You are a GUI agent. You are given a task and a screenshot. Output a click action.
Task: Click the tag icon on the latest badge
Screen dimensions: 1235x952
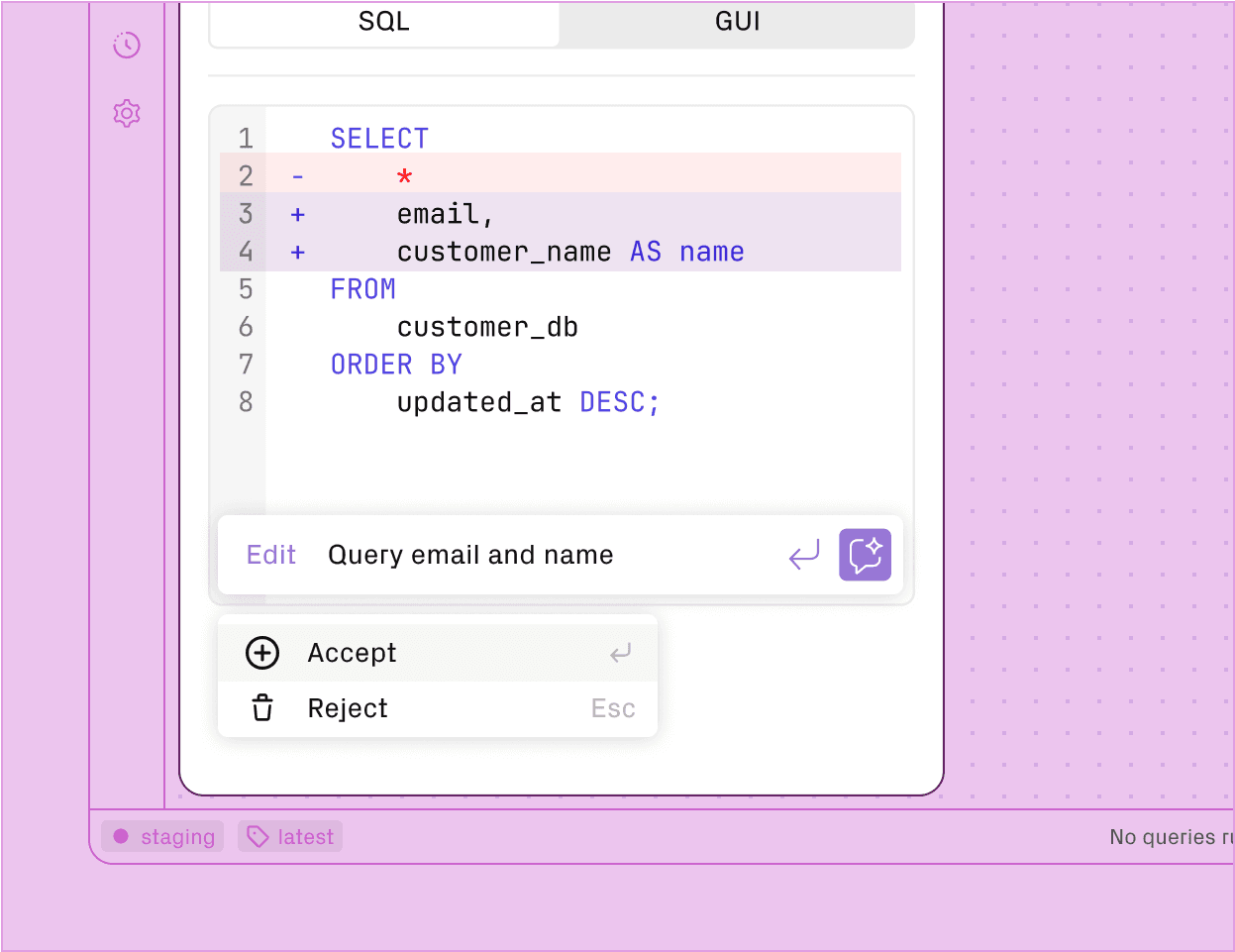256,836
